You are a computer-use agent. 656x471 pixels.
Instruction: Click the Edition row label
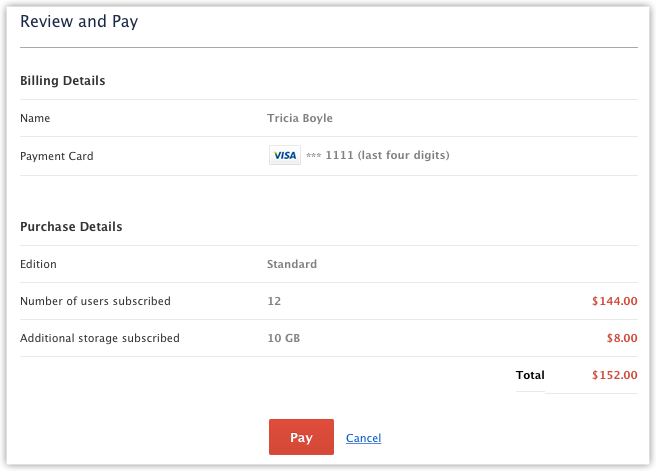(38, 265)
